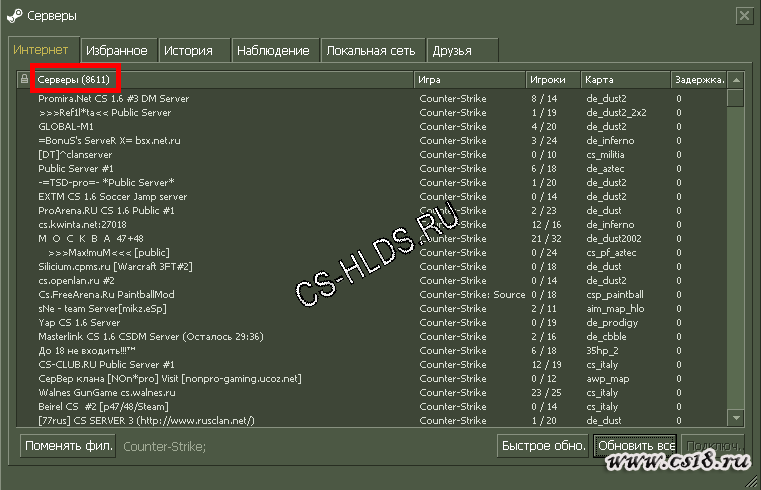Select СерВер клана [NOn*pro] server row
Viewport: 761px width, 490px height.
pyautogui.click(x=372, y=378)
